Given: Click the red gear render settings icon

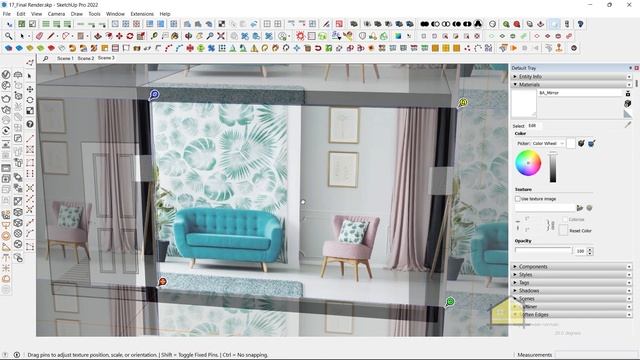Looking at the screenshot, I should 300,36.
